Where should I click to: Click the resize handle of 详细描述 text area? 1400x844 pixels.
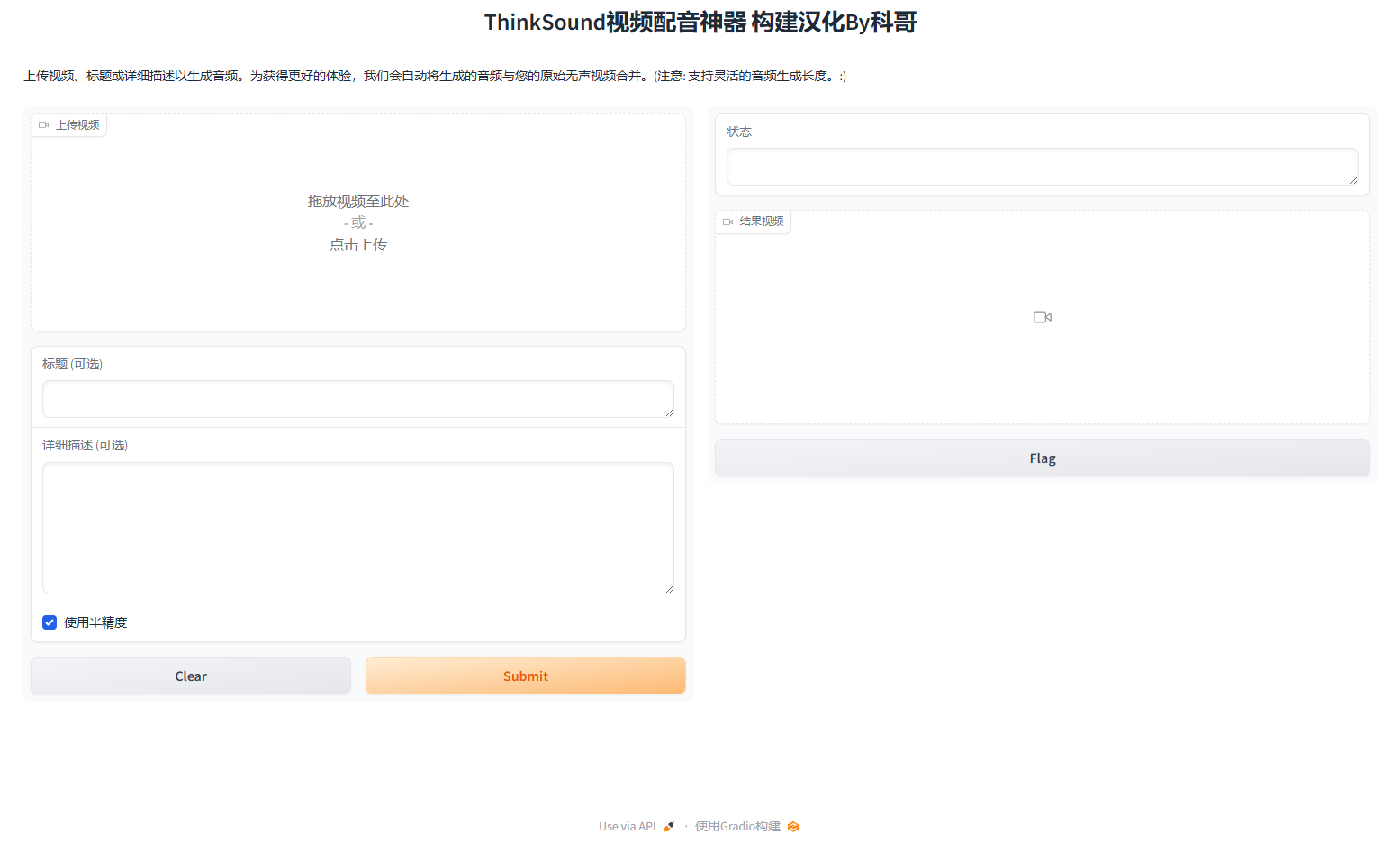[x=669, y=589]
